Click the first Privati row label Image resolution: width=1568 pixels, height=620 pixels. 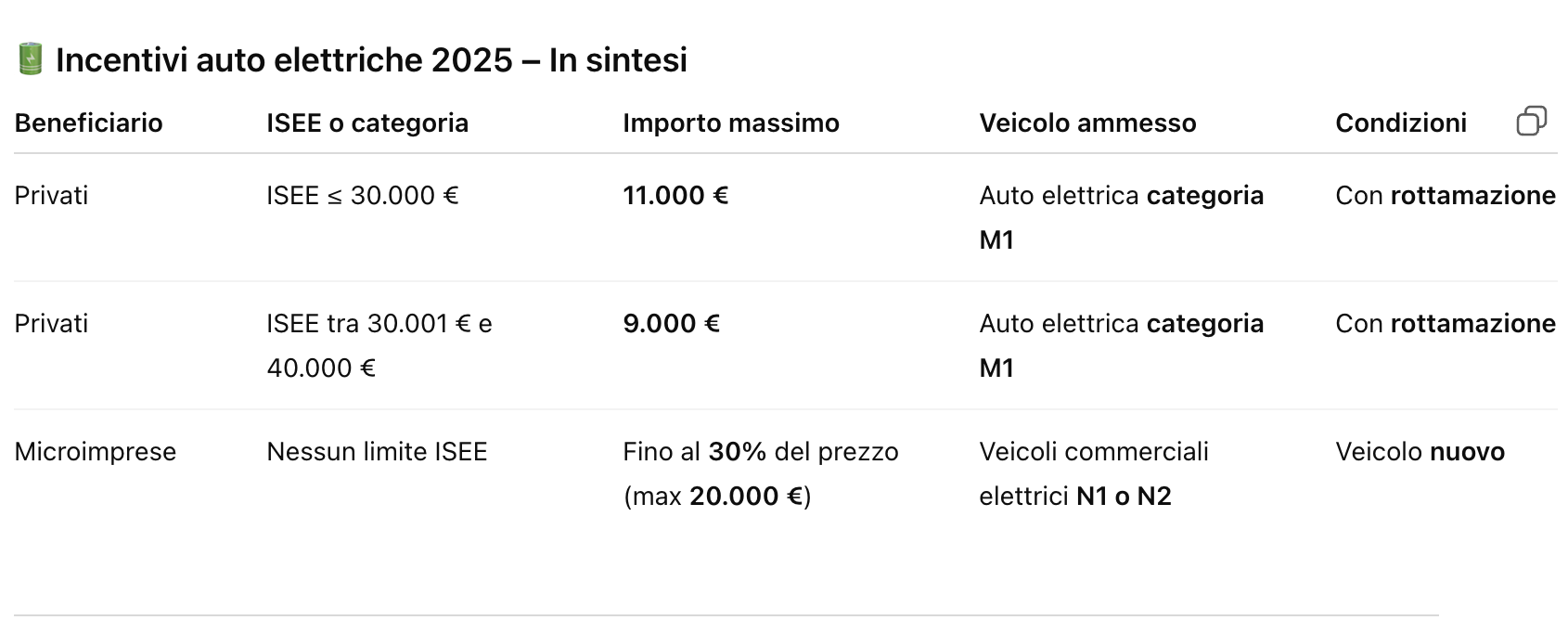51,195
